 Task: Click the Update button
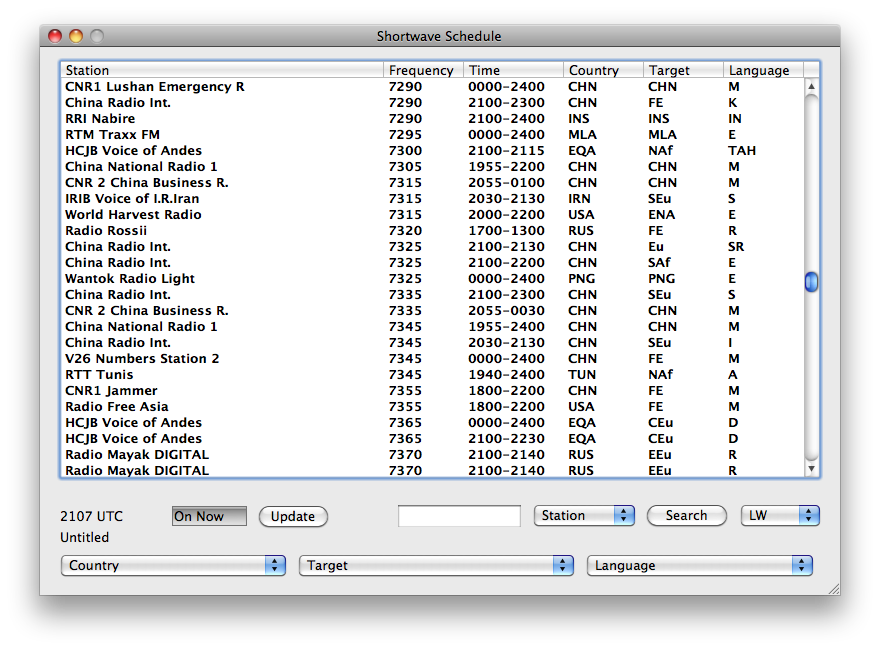(293, 516)
